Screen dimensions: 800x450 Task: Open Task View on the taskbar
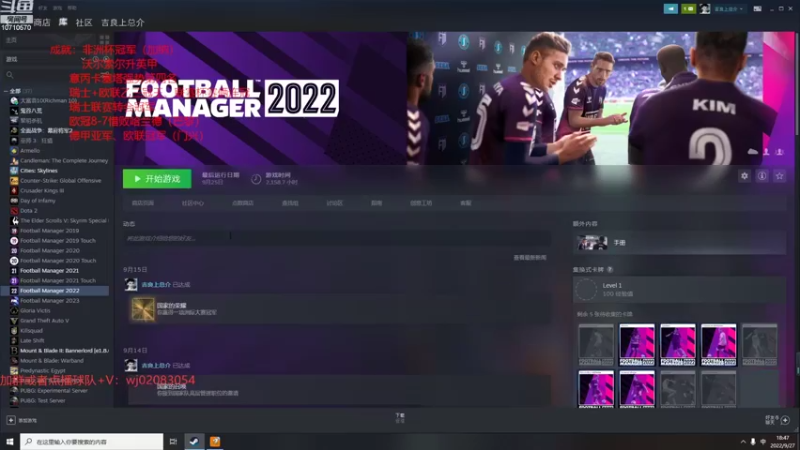[173, 441]
